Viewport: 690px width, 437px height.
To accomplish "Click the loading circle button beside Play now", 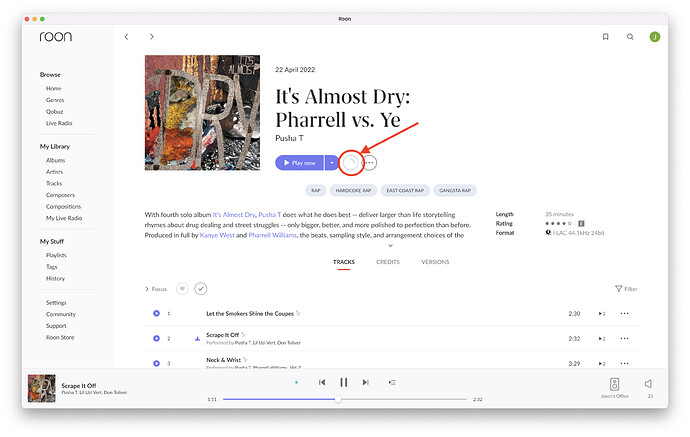I will coord(350,163).
